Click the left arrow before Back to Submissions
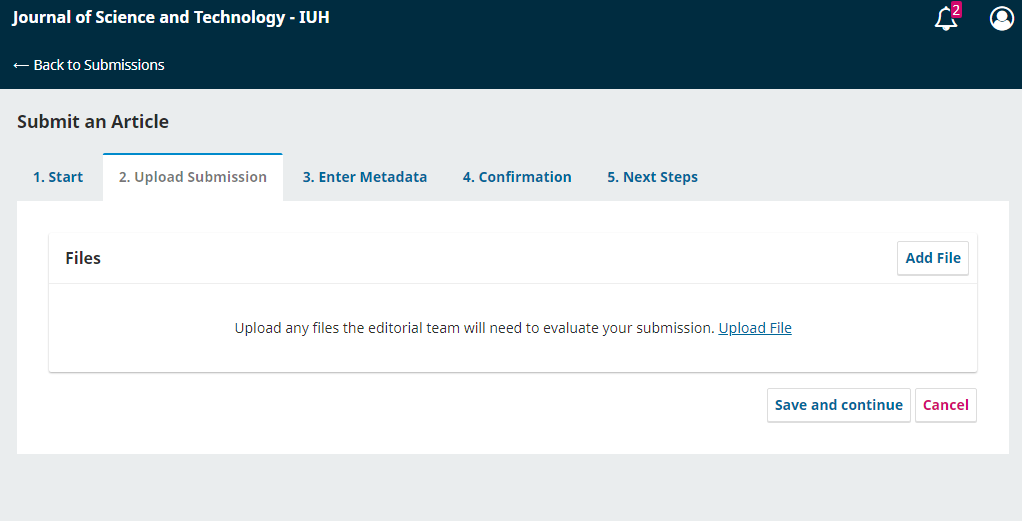This screenshot has width=1022, height=521. click(x=21, y=65)
